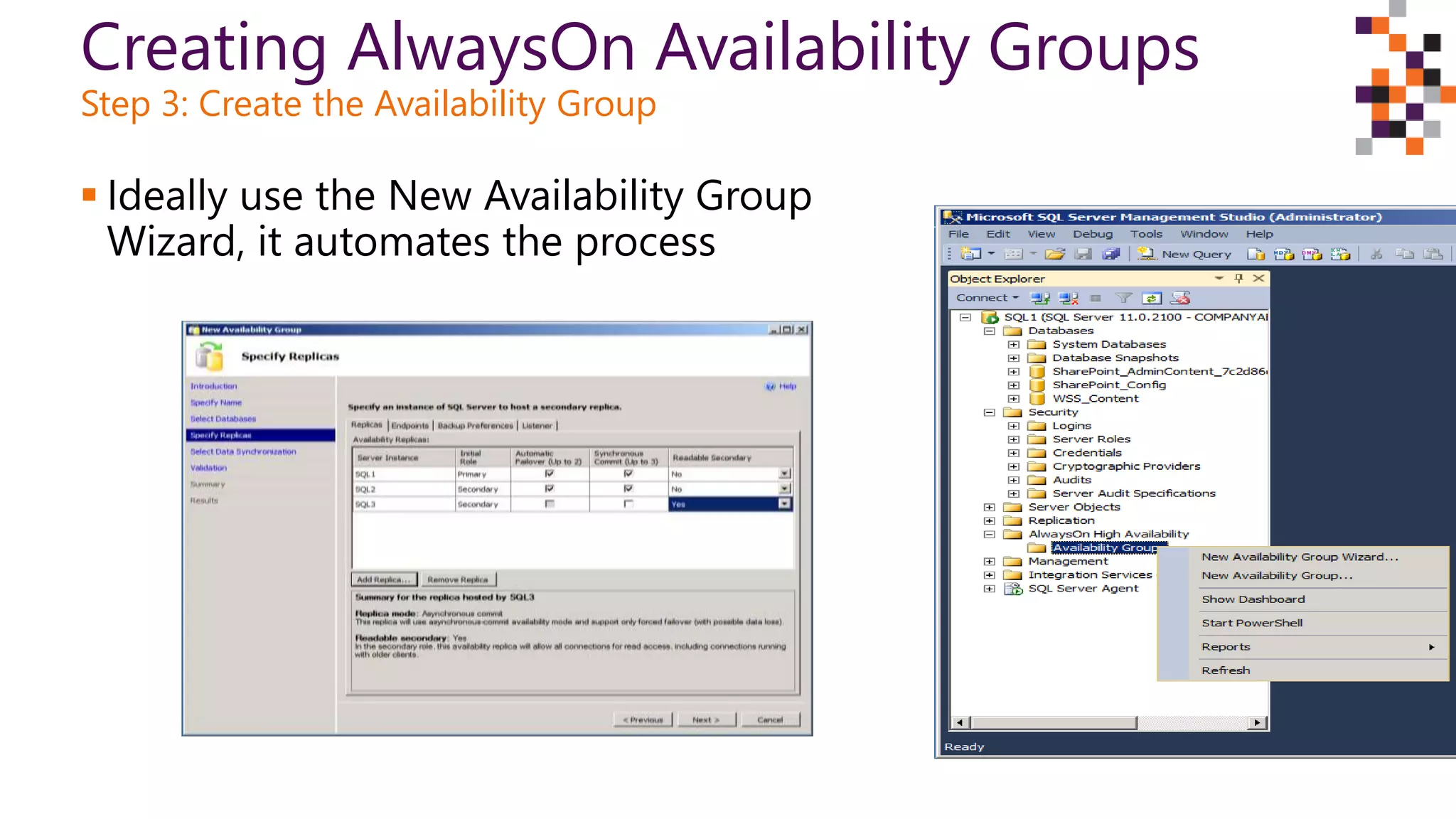Open the File menu

pyautogui.click(x=958, y=234)
